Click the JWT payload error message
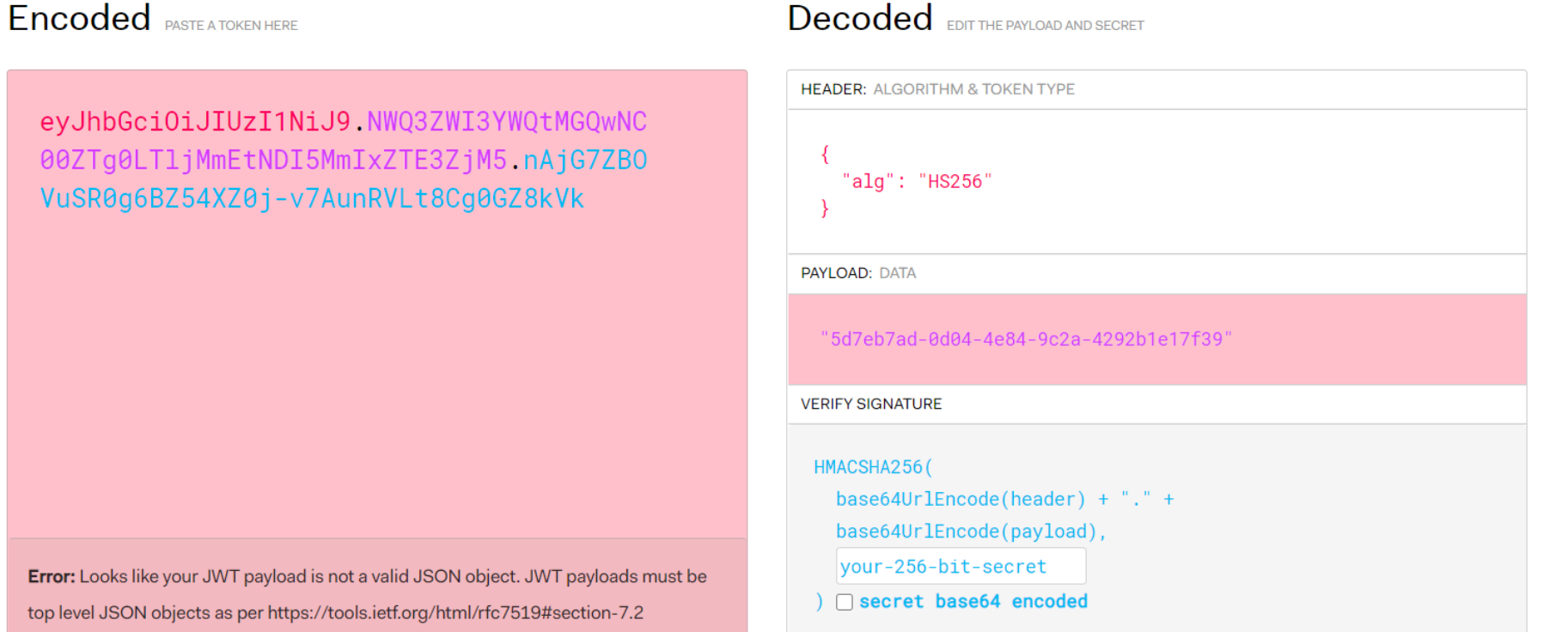This screenshot has width=1568, height=632. 368,594
